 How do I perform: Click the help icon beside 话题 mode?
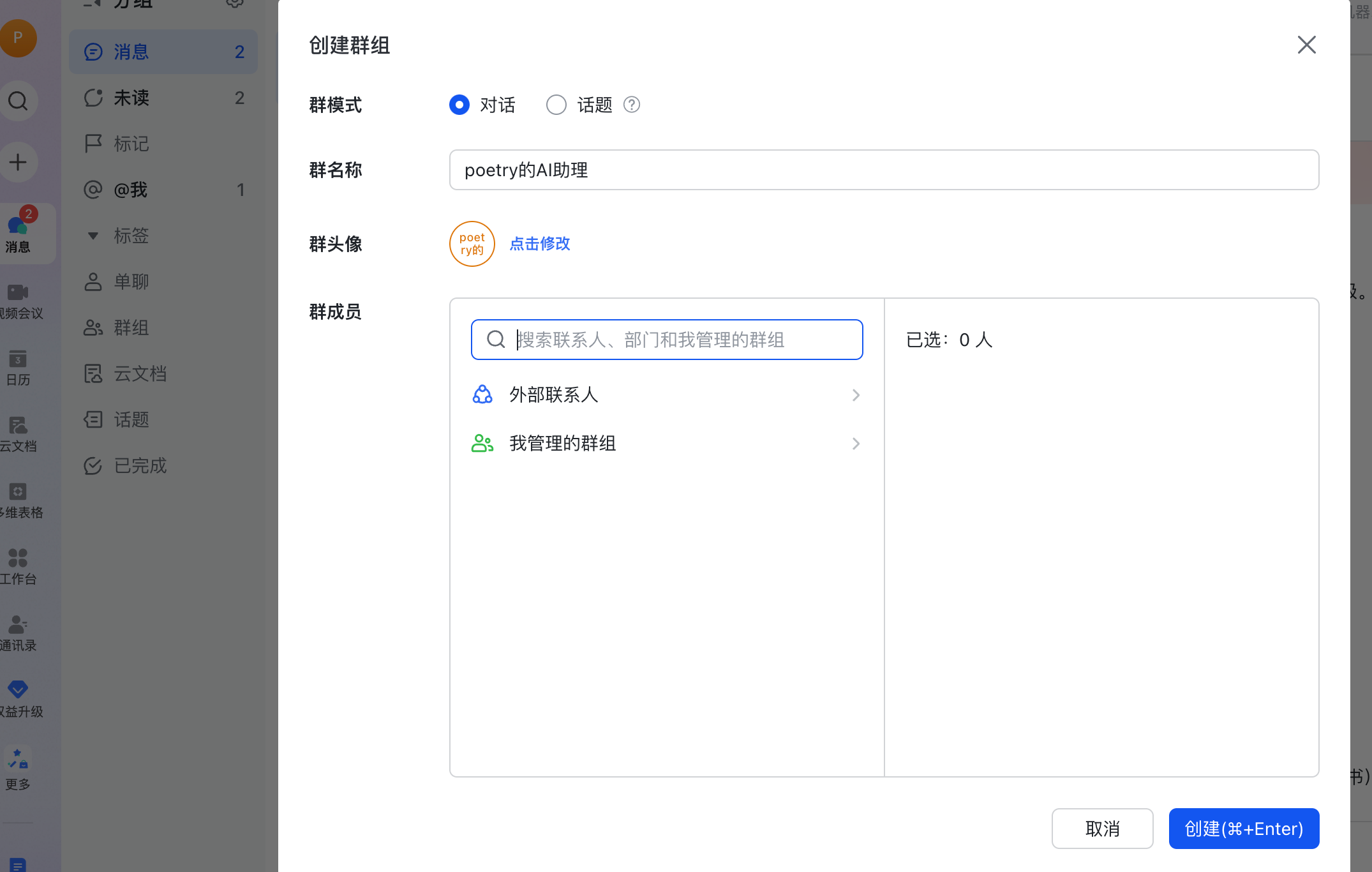tap(631, 105)
